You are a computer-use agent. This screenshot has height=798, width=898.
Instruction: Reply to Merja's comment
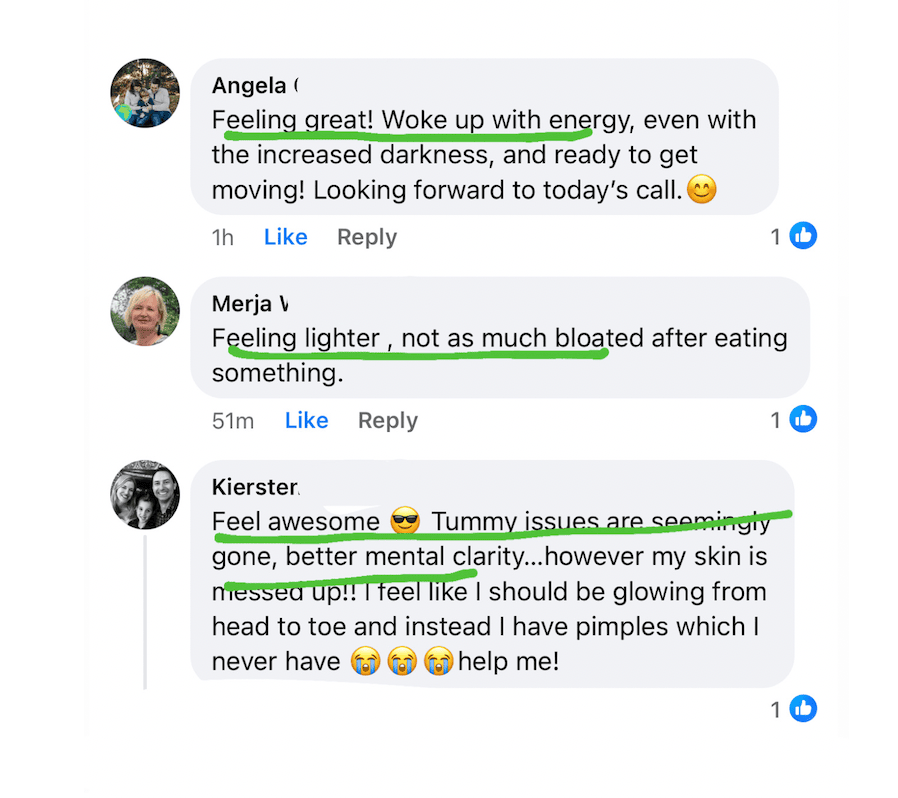click(x=388, y=421)
